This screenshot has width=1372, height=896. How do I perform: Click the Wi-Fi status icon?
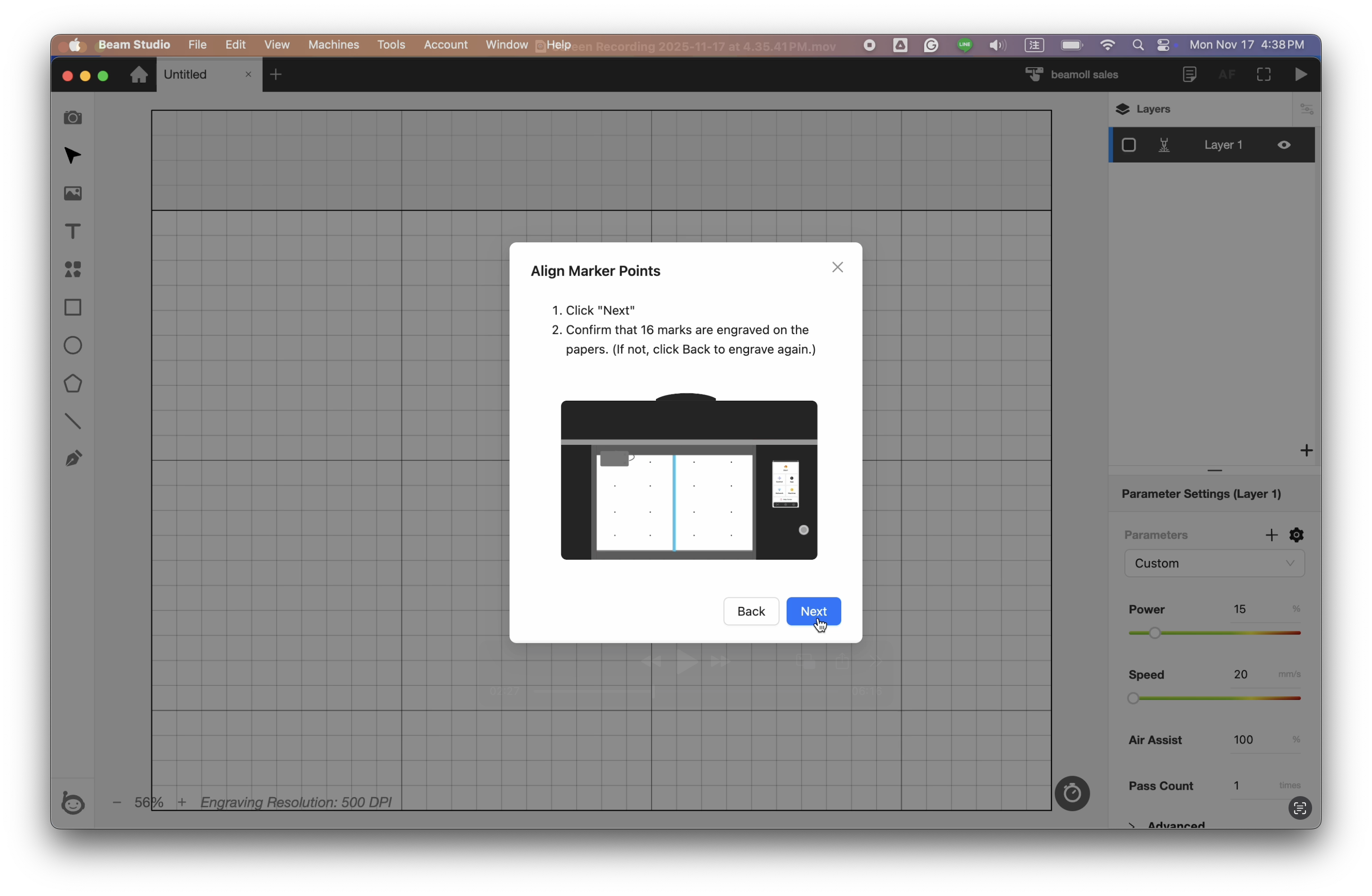tap(1107, 45)
